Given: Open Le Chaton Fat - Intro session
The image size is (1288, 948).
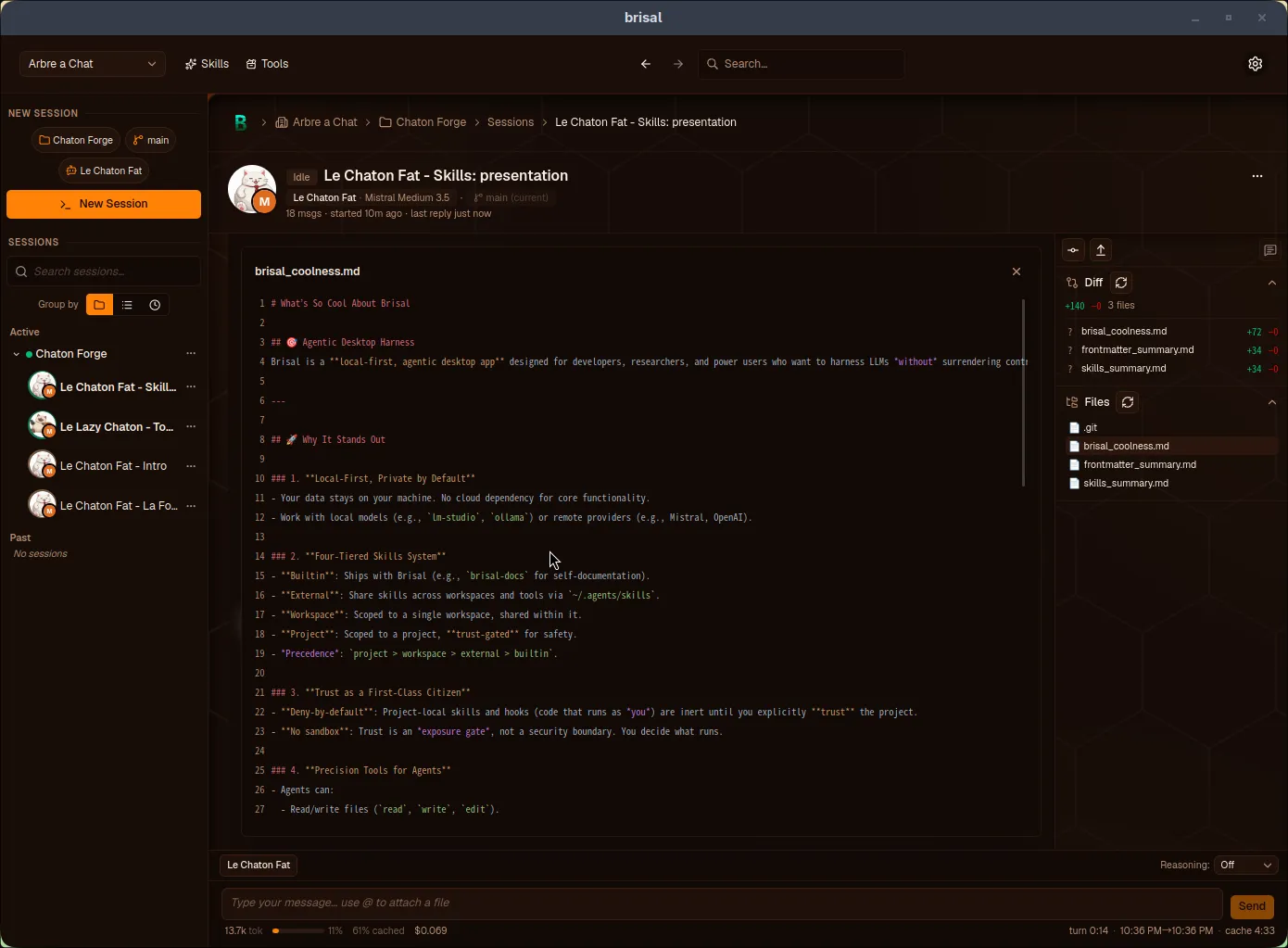Looking at the screenshot, I should [102, 466].
